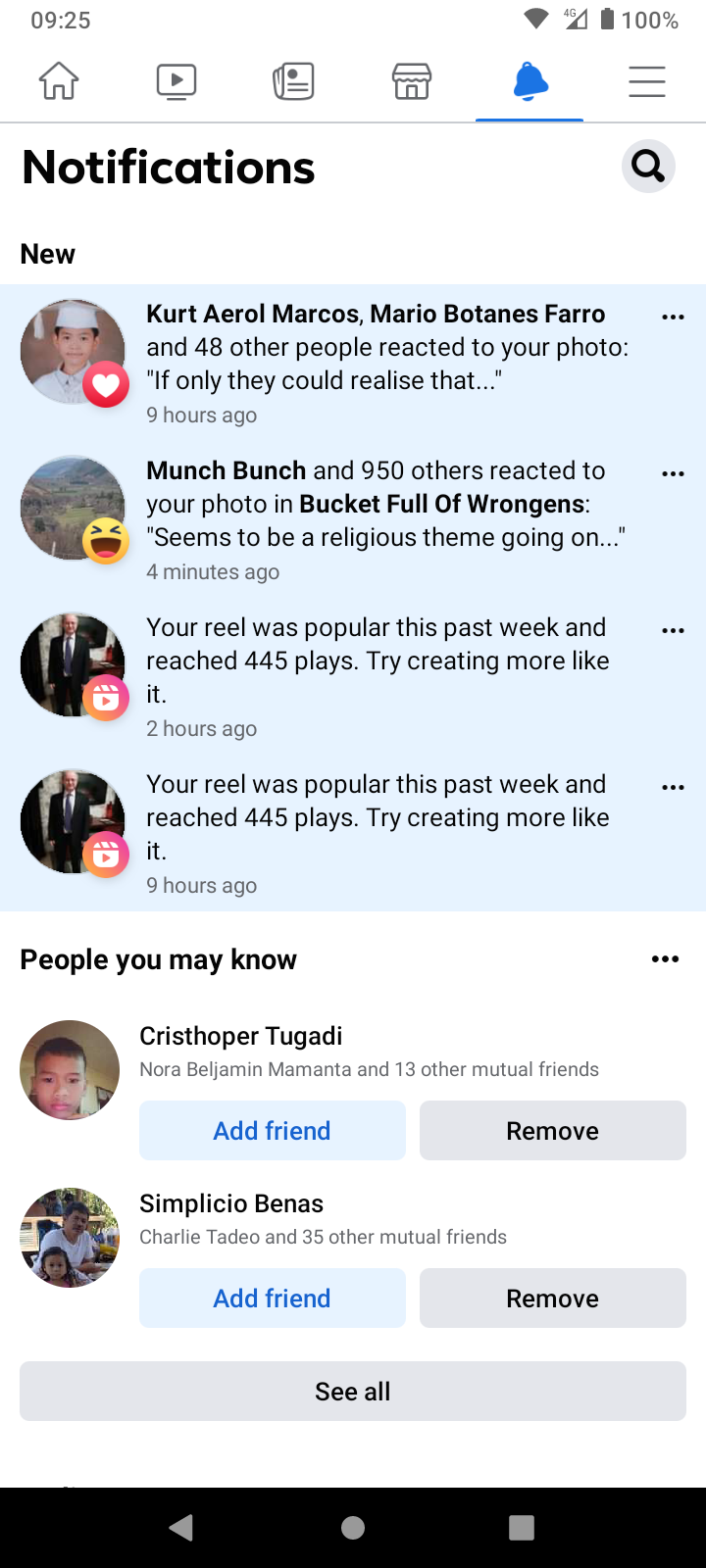Open Cristhoper Tugadi's profile picture
The width and height of the screenshot is (706, 1568).
(x=70, y=1070)
